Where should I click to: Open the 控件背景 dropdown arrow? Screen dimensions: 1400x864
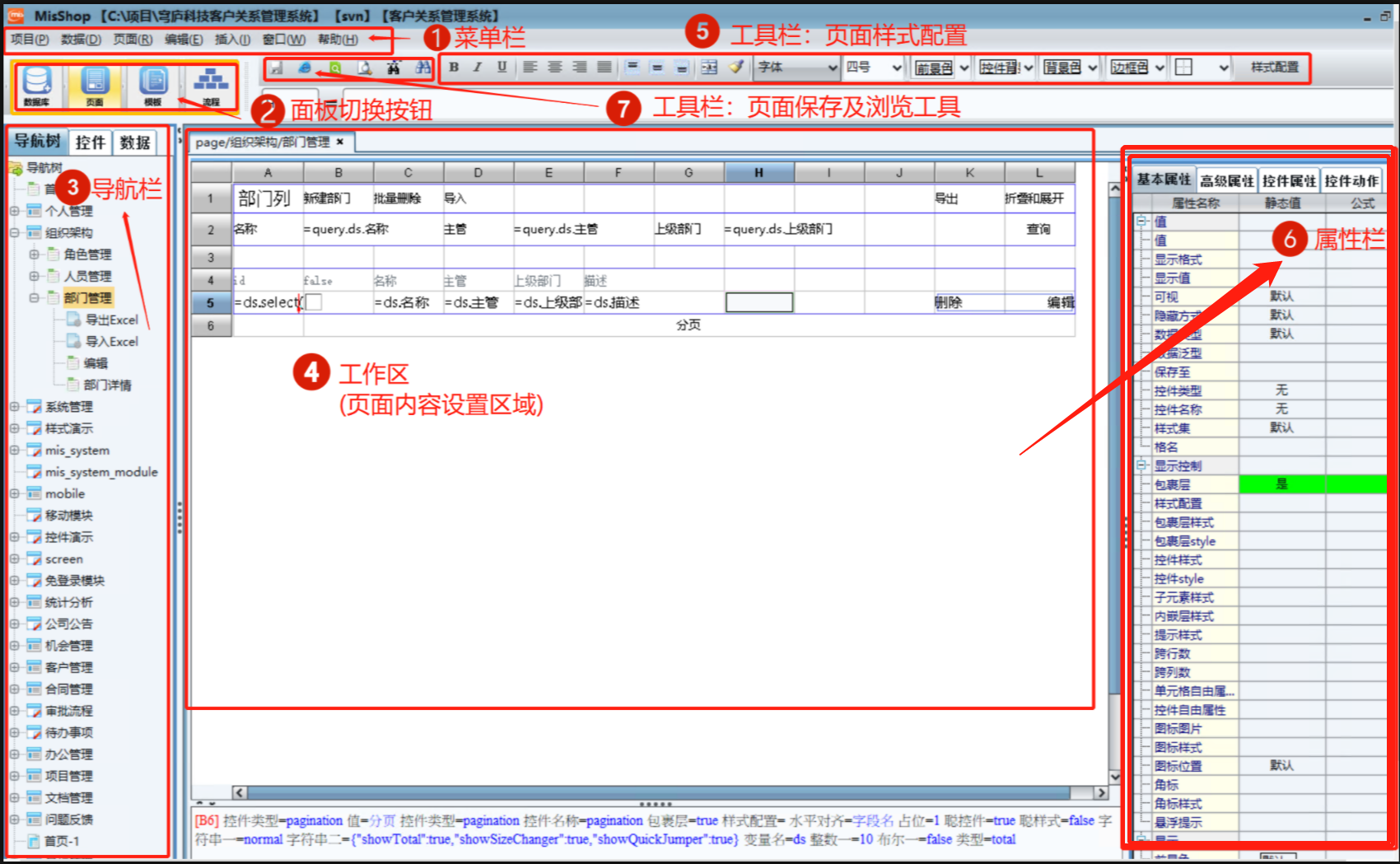tap(1028, 68)
